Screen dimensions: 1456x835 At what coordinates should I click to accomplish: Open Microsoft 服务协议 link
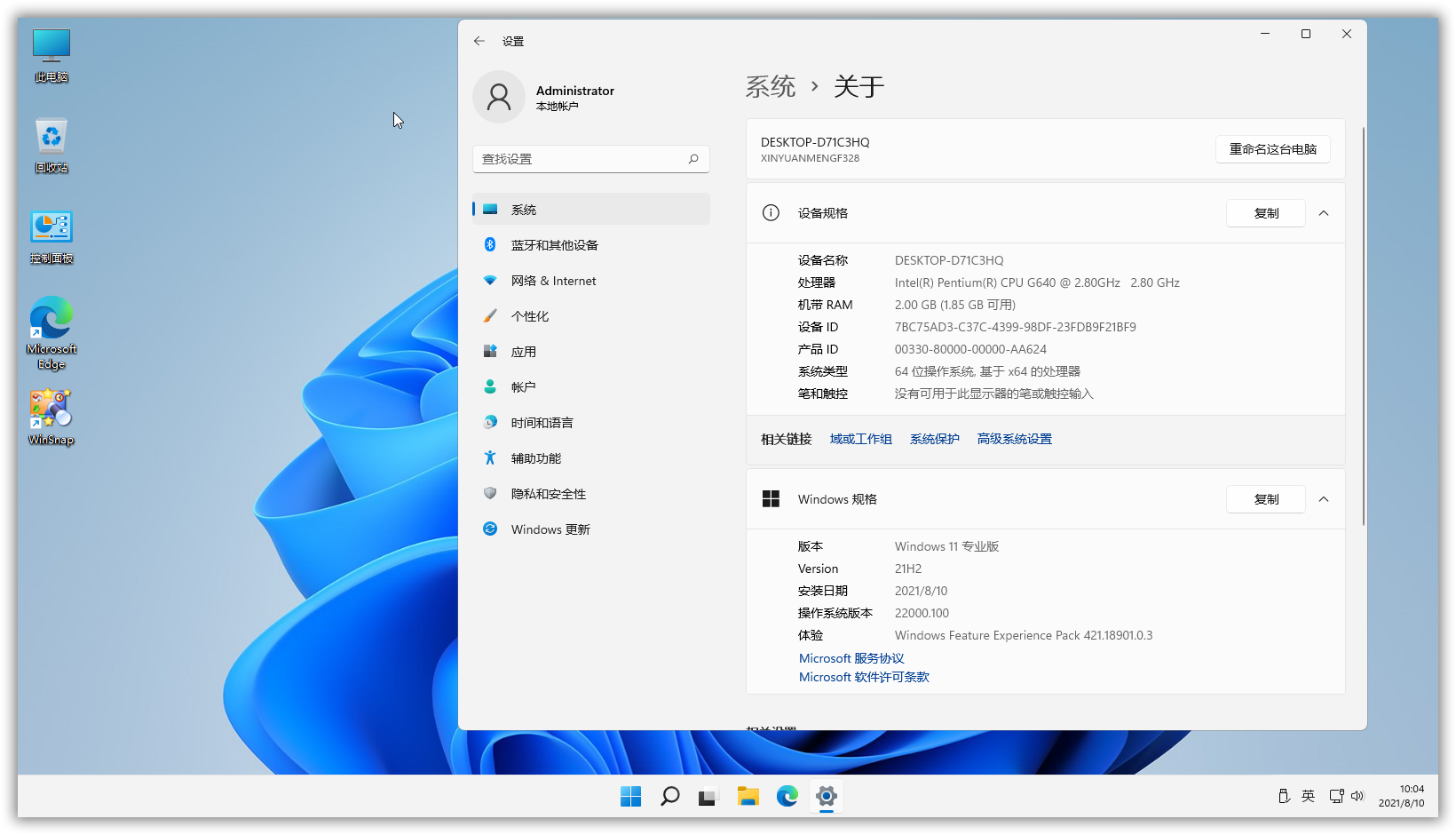[851, 658]
